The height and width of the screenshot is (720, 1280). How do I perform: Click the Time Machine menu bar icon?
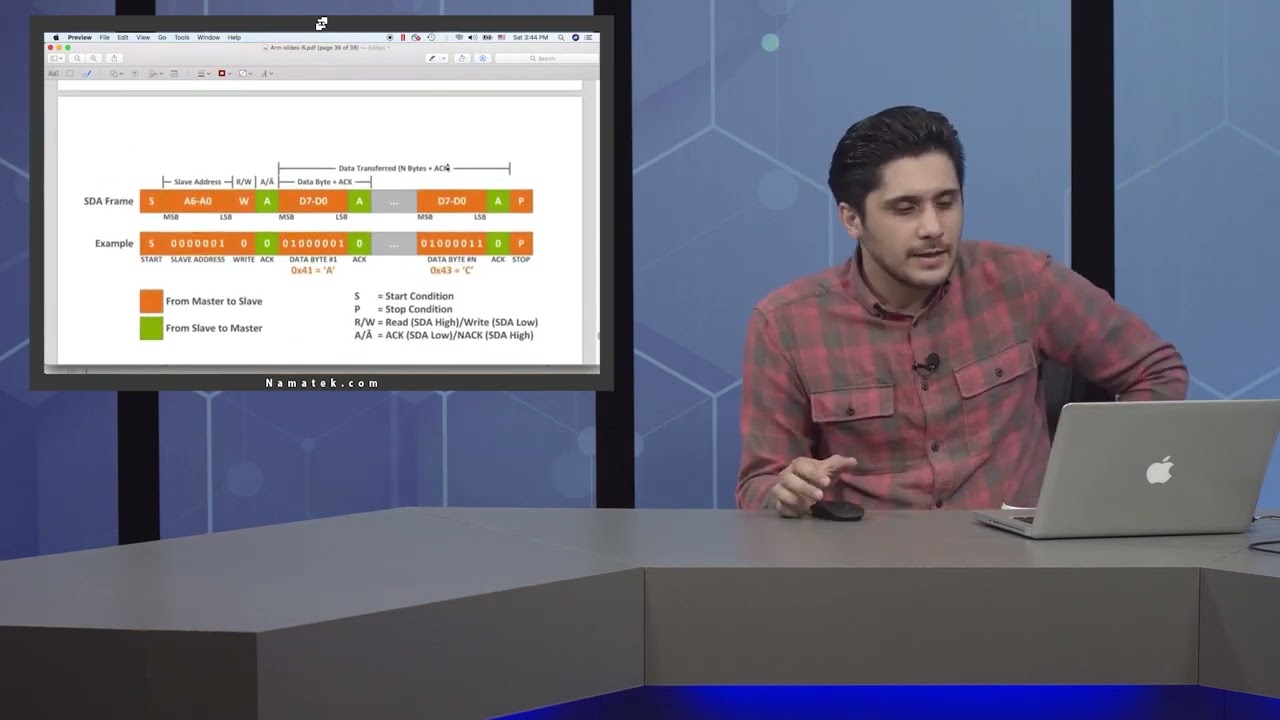pyautogui.click(x=431, y=37)
